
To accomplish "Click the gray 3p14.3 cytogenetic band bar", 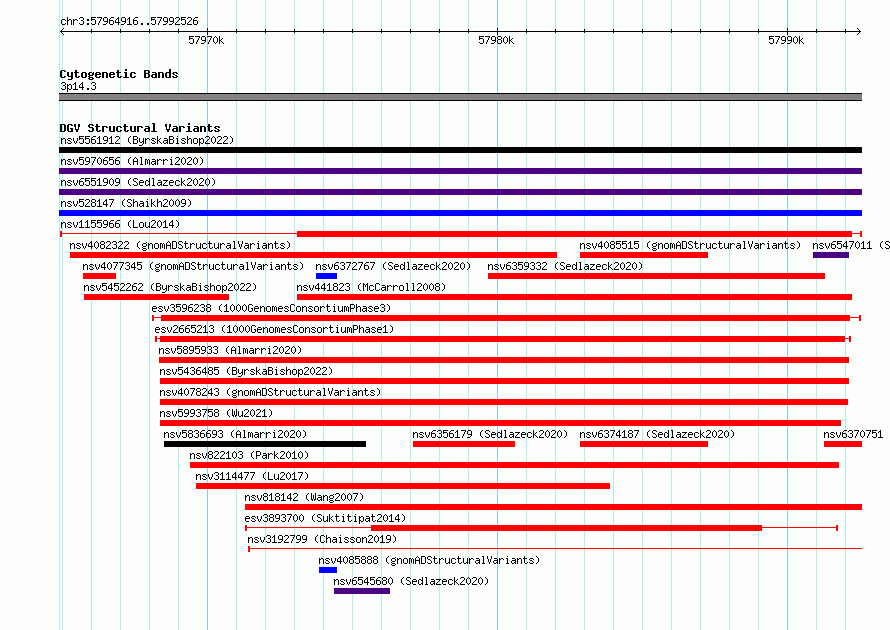I will (x=460, y=97).
